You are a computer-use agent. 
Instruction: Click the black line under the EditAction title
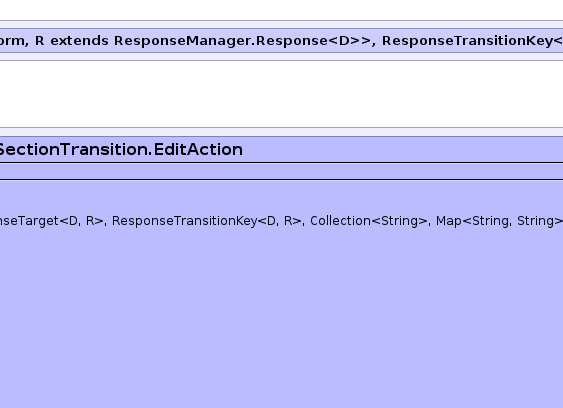pyautogui.click(x=282, y=163)
